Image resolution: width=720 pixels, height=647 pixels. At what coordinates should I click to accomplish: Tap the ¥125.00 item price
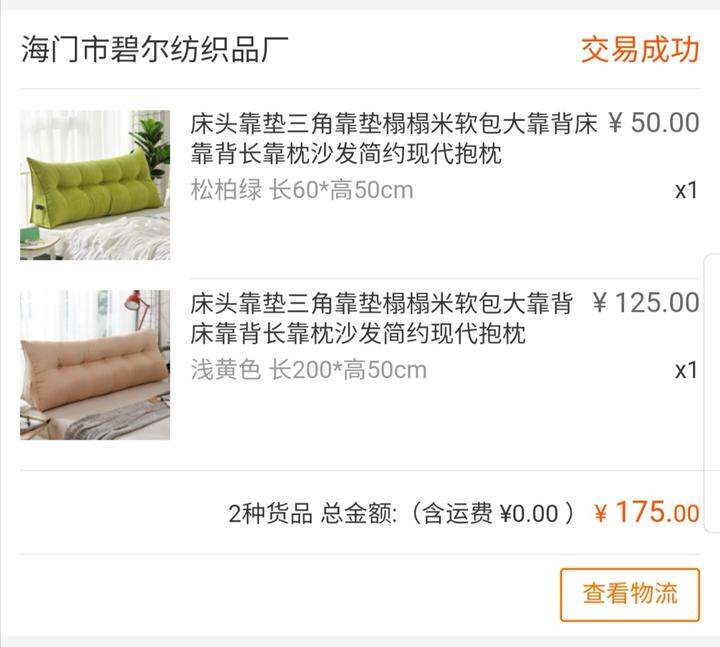click(646, 303)
